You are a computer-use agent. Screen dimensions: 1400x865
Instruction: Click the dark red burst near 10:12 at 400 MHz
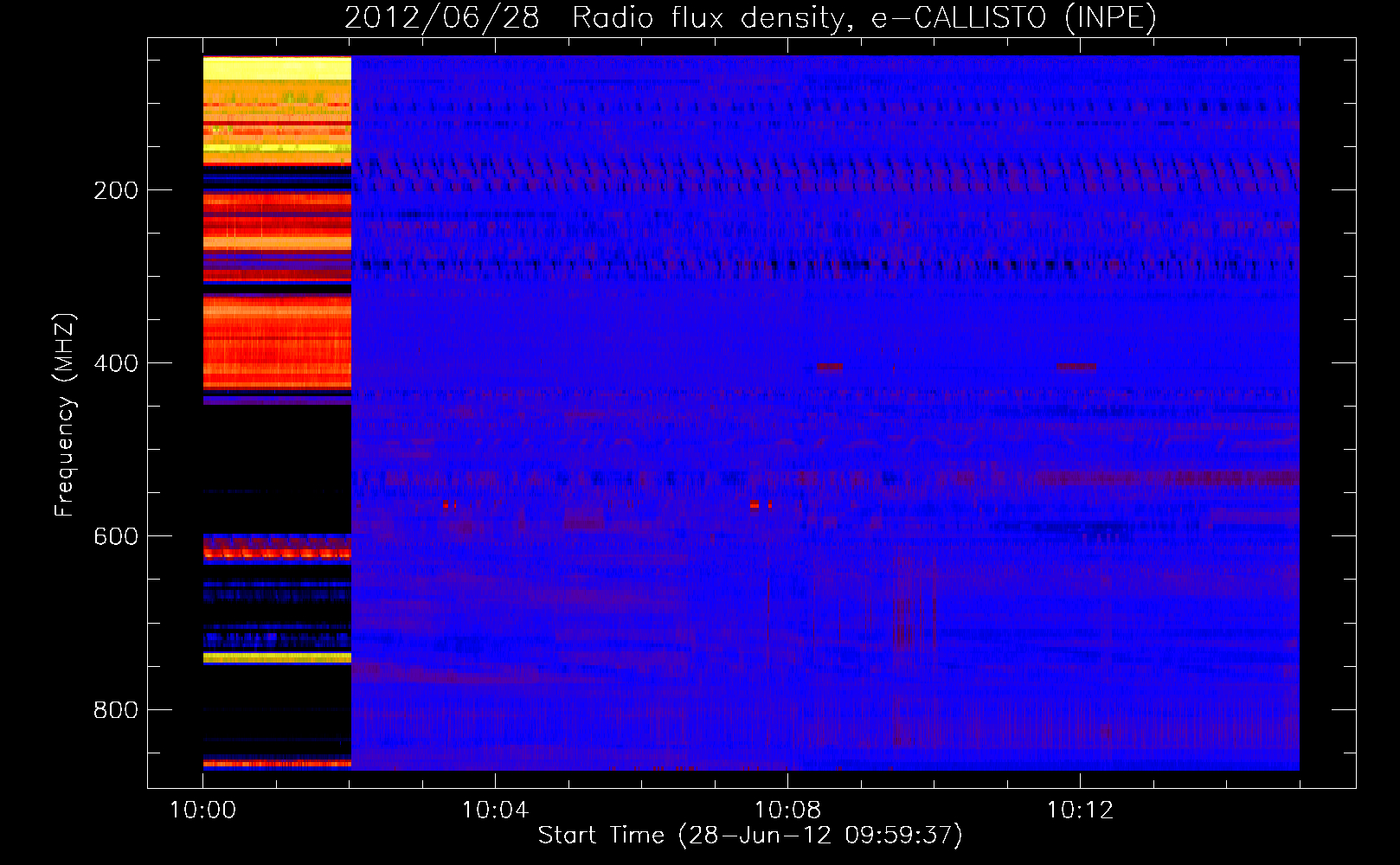point(1076,367)
